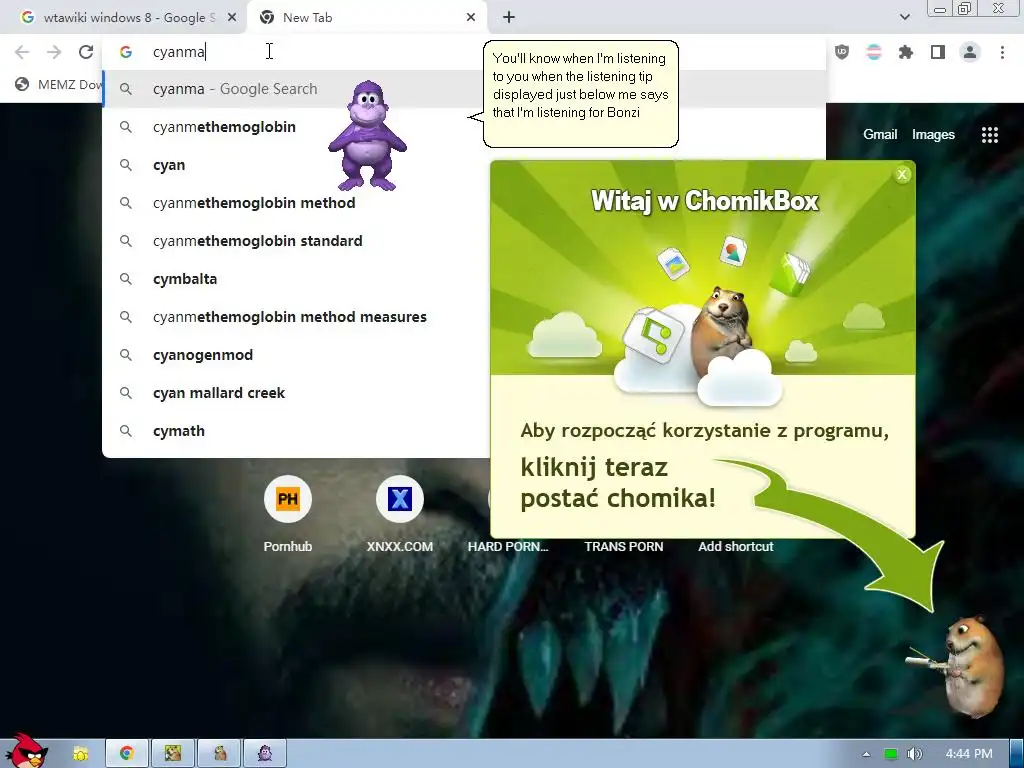Open the BonziBuddy taskbar button
The height and width of the screenshot is (768, 1024).
click(x=265, y=754)
